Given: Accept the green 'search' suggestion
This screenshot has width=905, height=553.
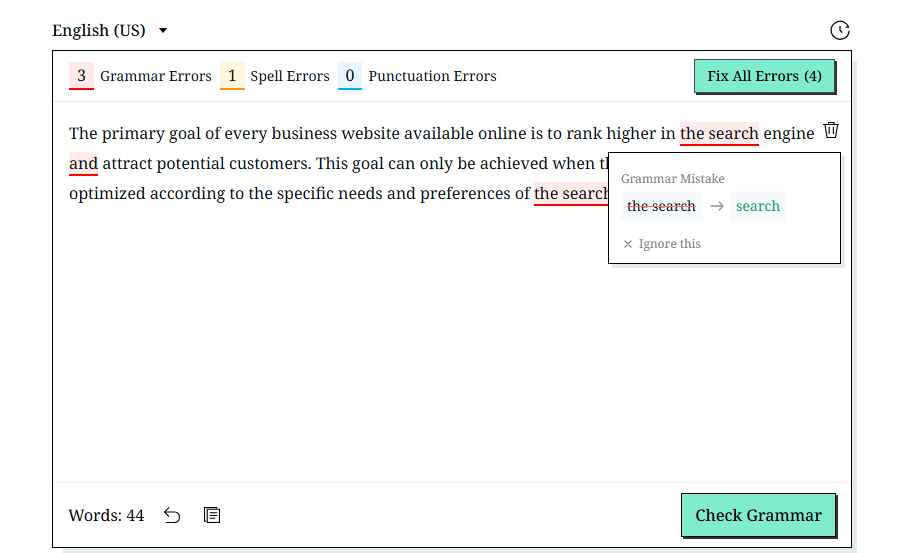Looking at the screenshot, I should tap(757, 206).
